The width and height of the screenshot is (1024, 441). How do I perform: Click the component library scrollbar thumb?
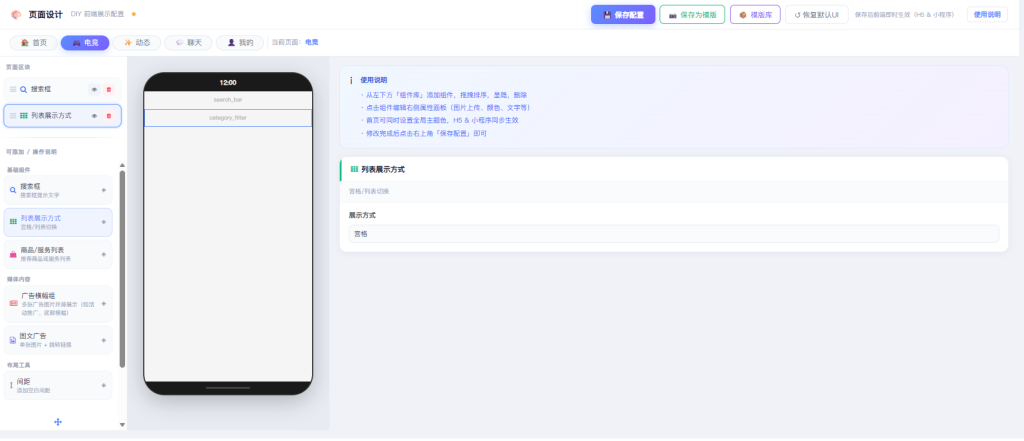122,269
